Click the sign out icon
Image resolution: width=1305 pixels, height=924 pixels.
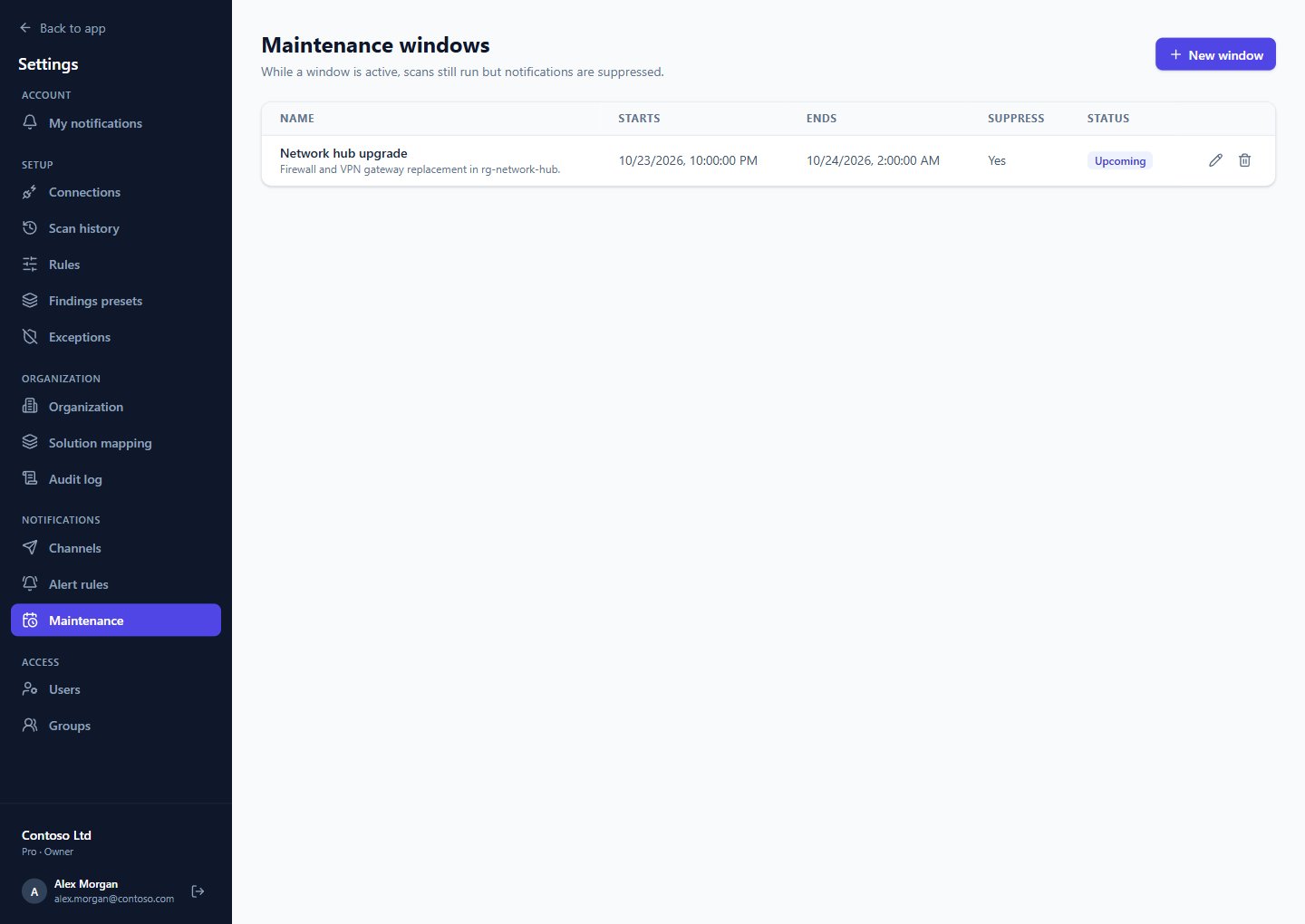point(198,891)
